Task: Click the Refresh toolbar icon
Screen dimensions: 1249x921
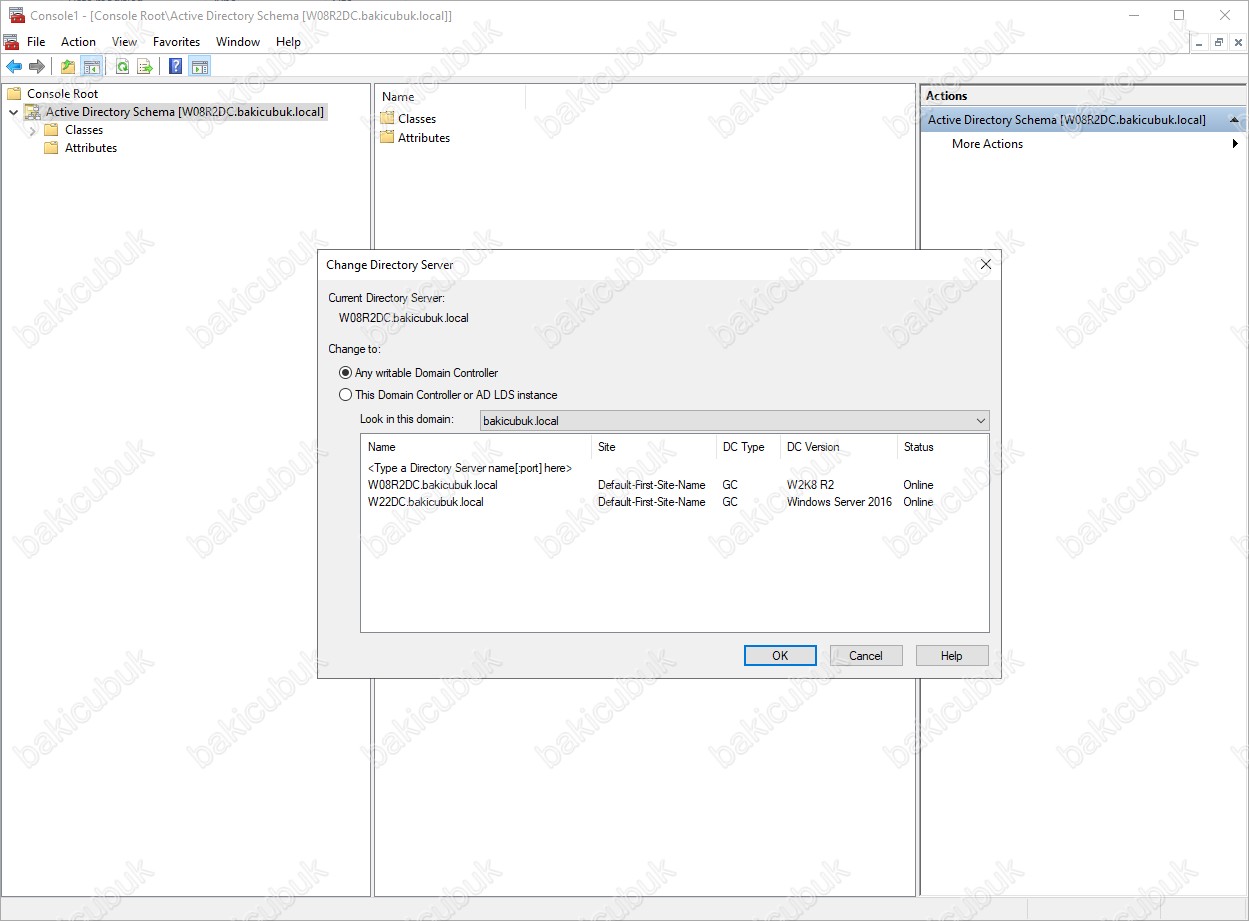Action: [122, 67]
